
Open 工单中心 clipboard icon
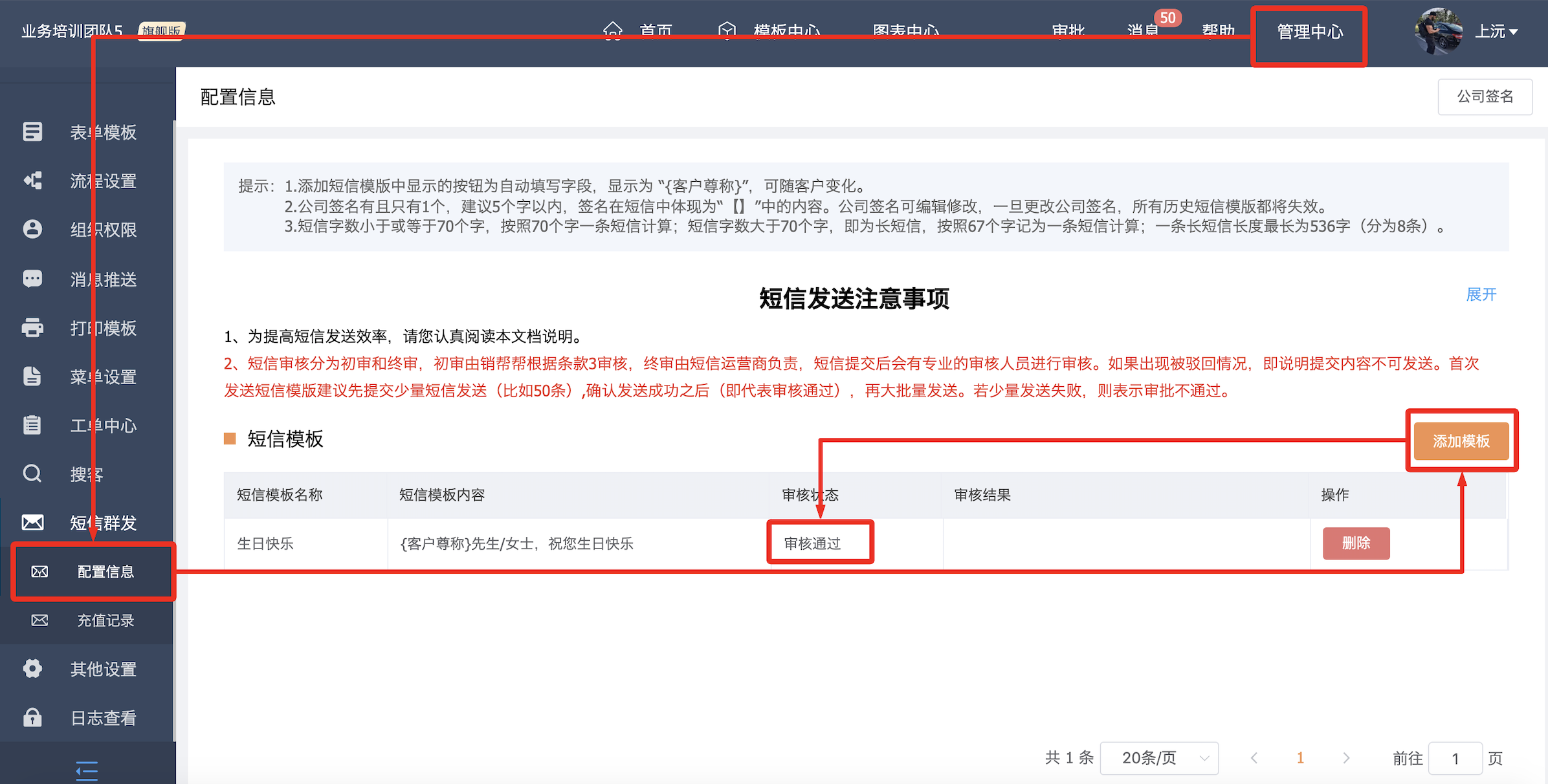32,425
